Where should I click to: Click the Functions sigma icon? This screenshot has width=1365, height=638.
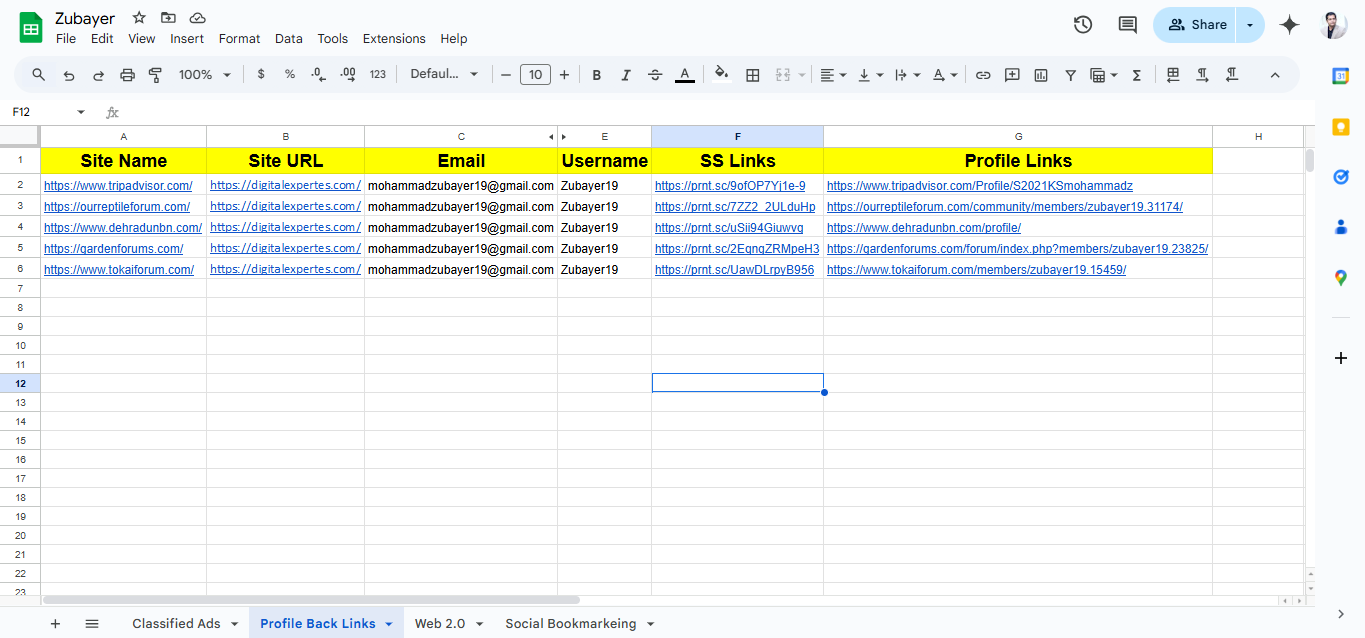pyautogui.click(x=1136, y=75)
